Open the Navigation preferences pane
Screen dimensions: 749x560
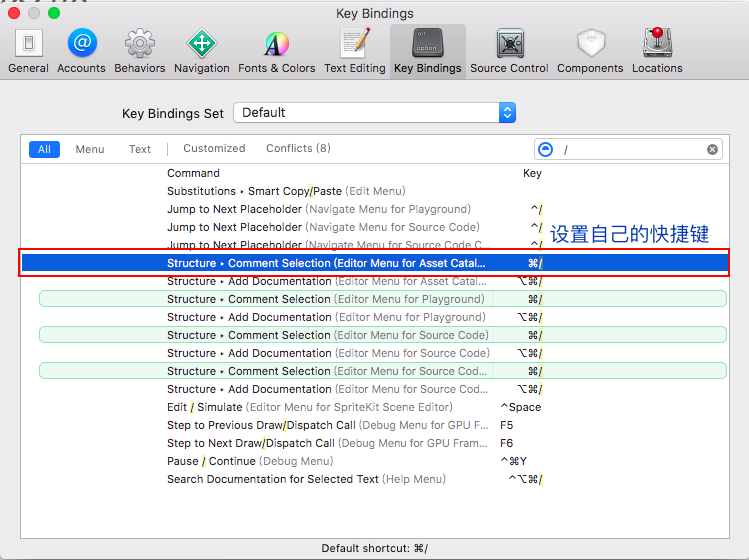tap(202, 51)
